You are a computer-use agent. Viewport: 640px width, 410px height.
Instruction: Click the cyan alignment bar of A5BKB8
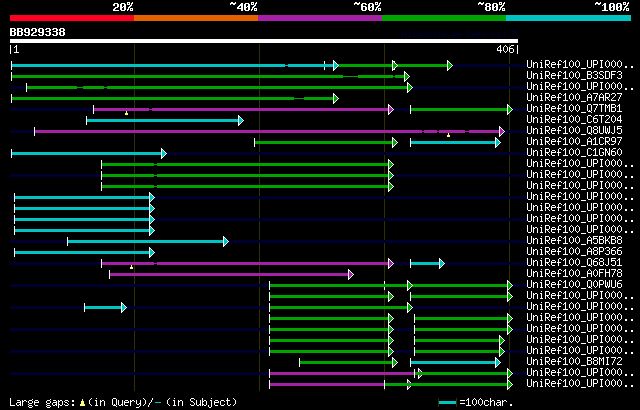click(146, 242)
